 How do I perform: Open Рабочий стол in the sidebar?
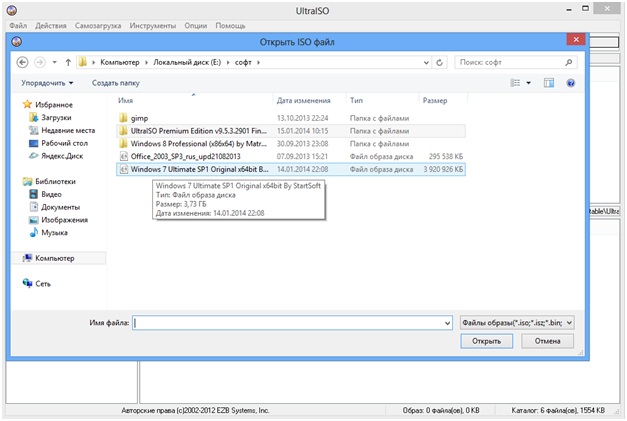(58, 143)
